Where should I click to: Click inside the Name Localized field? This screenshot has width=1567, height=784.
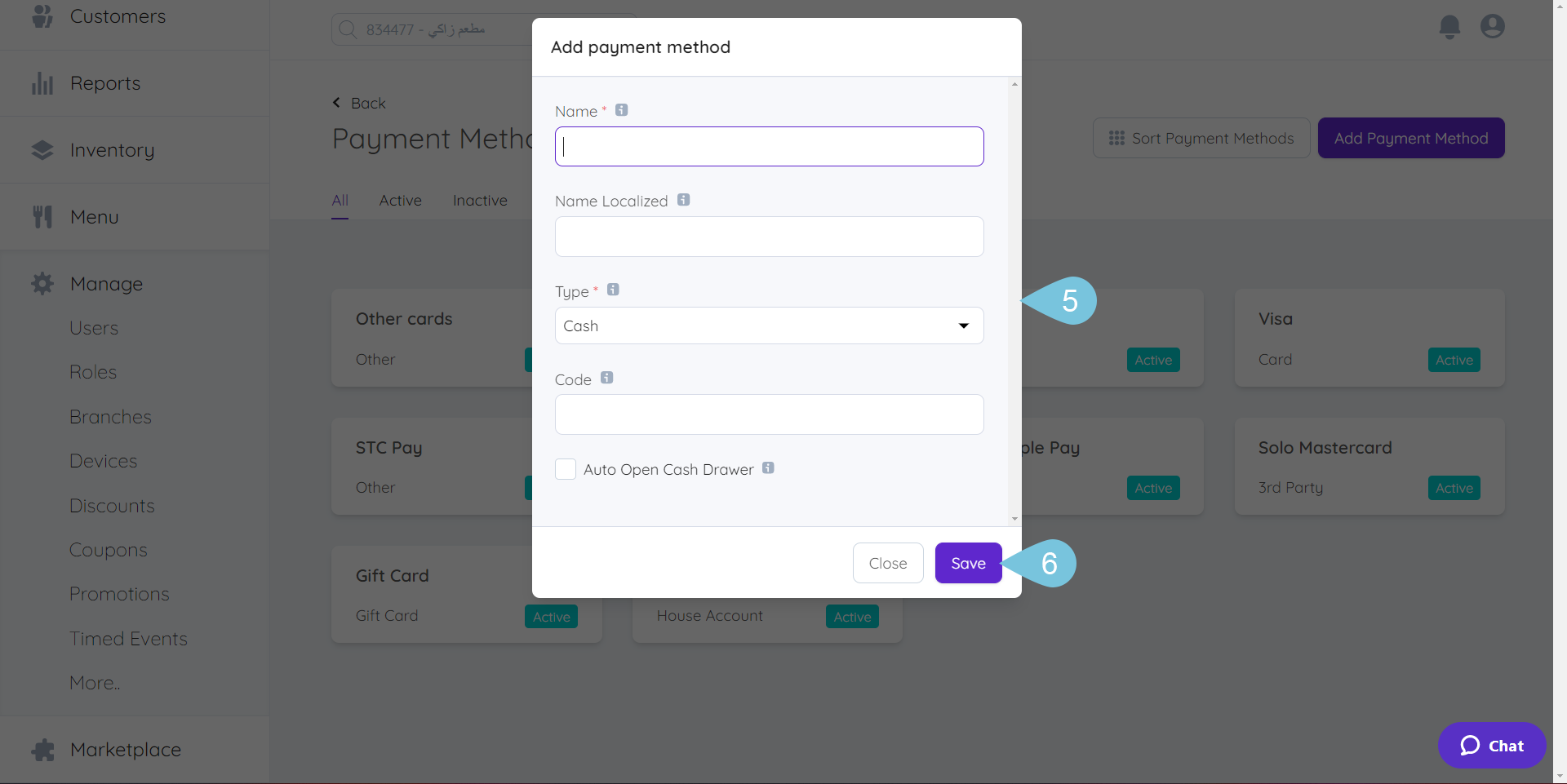[768, 237]
